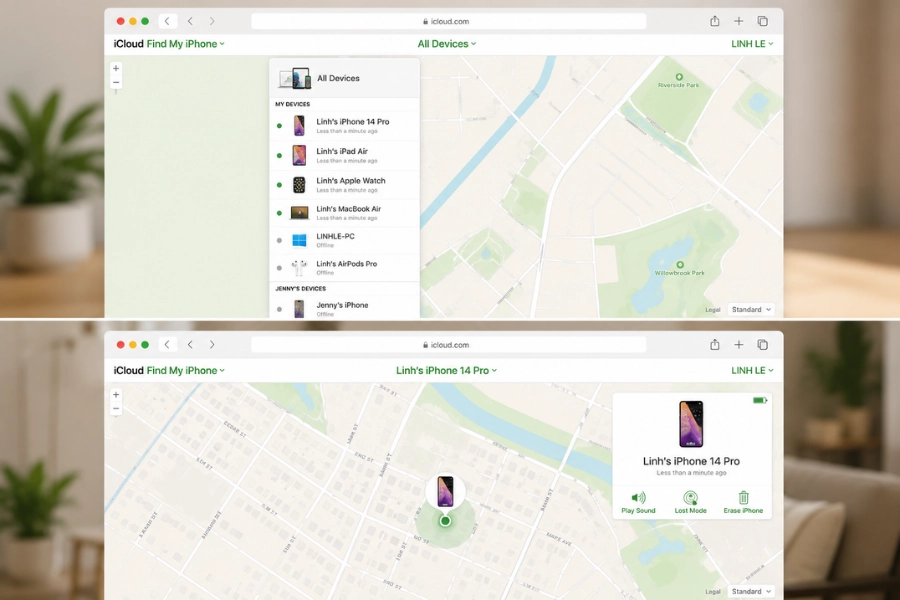Activate Lost Mode for the iPhone
Image resolution: width=900 pixels, height=600 pixels.
point(690,502)
